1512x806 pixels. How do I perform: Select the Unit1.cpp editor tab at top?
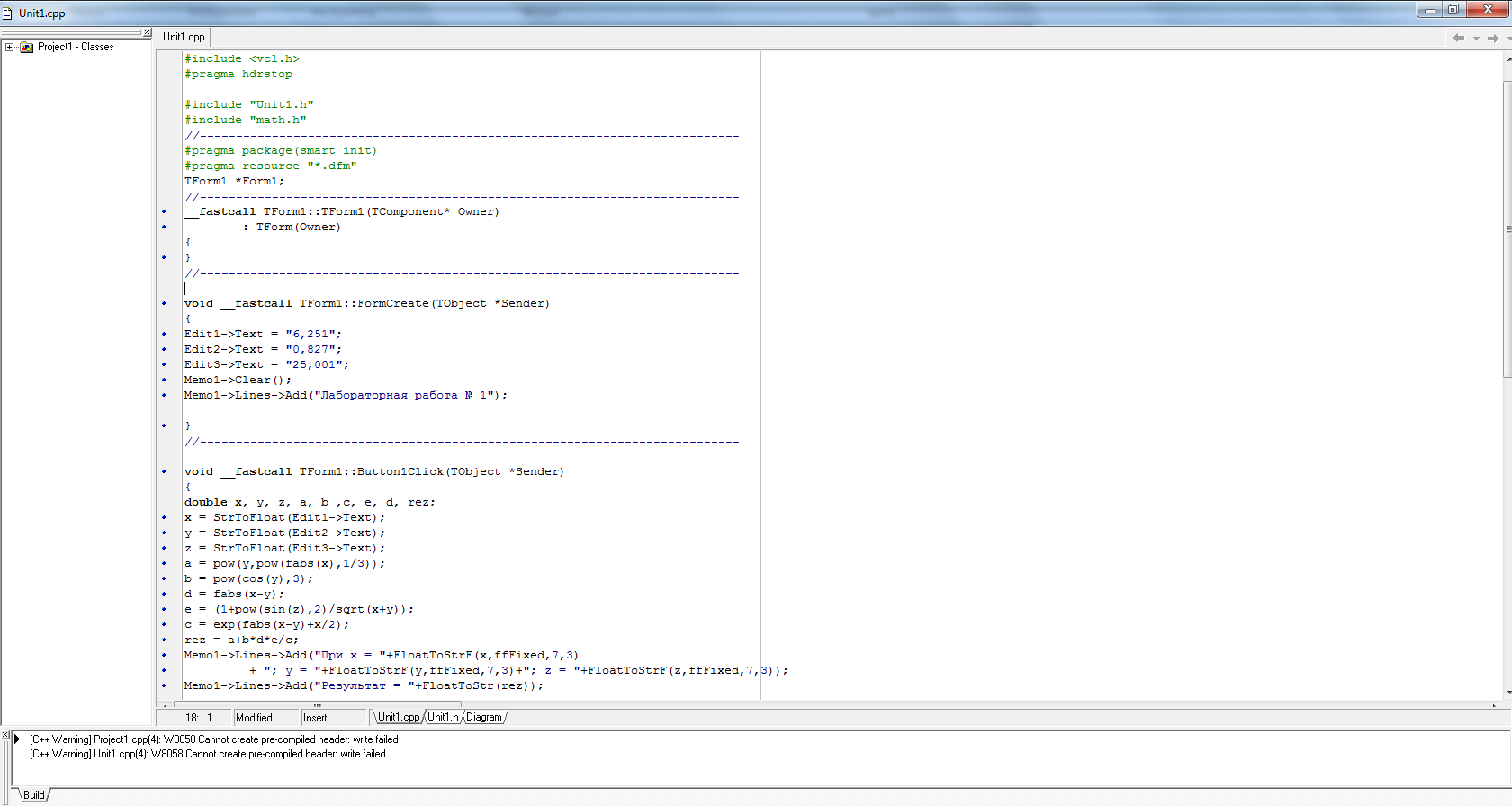point(184,37)
